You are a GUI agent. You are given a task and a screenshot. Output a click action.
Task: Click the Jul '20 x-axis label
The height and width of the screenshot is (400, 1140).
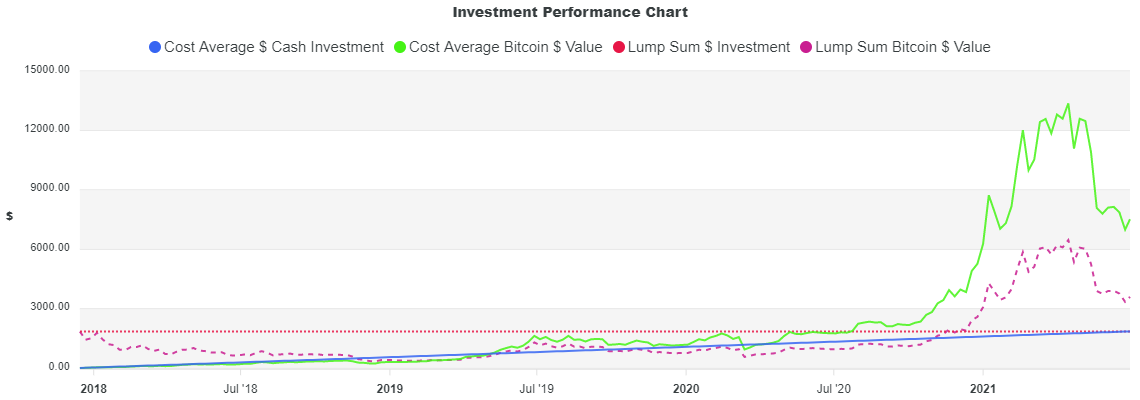835,387
